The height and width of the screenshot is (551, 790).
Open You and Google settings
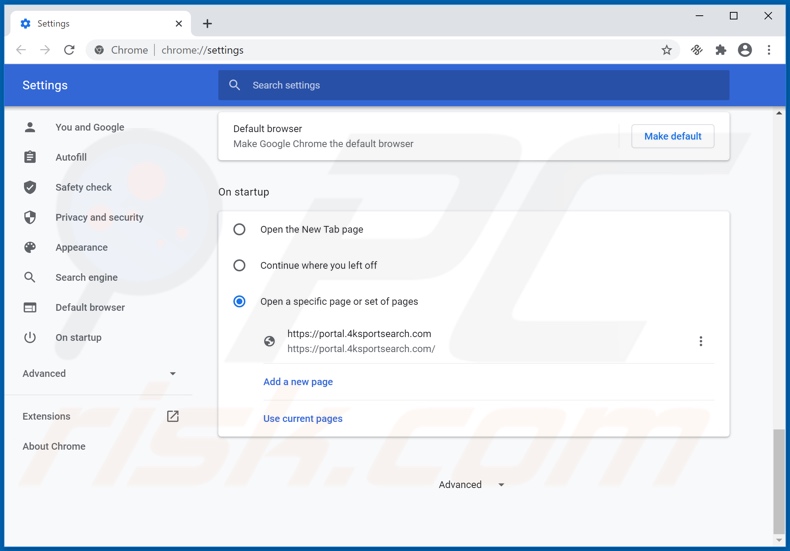(90, 127)
